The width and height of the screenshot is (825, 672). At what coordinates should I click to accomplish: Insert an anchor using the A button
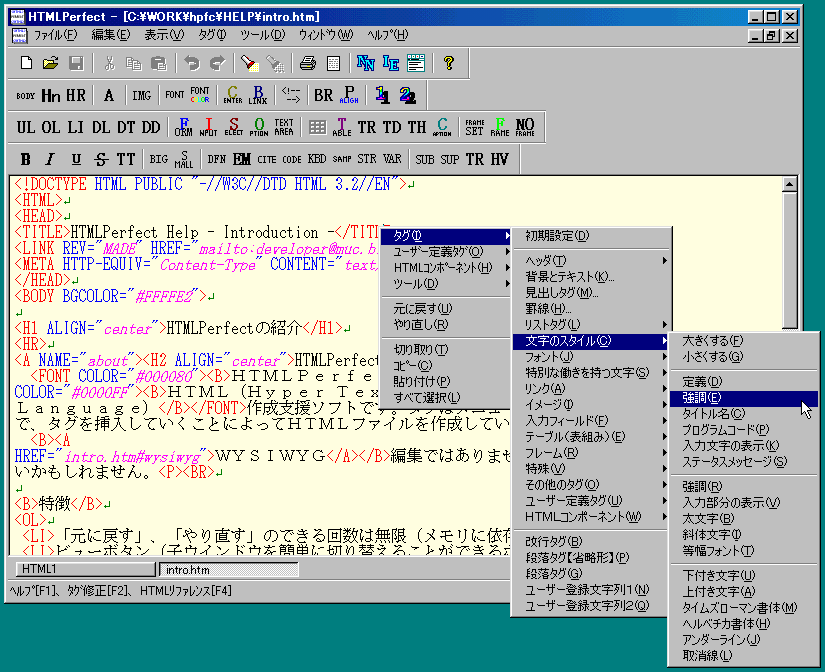(x=109, y=95)
